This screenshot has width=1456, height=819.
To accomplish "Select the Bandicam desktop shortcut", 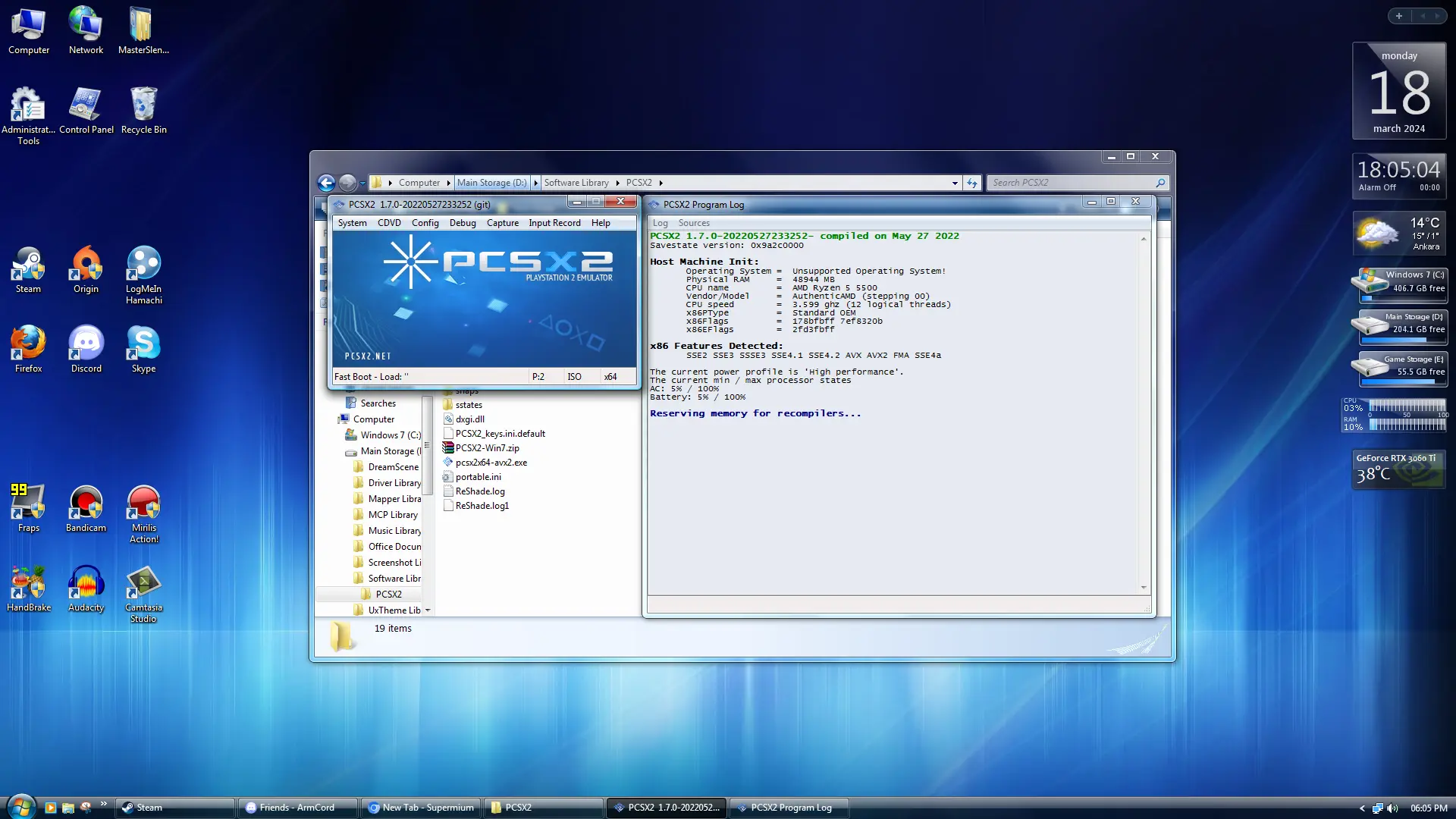I will click(86, 509).
